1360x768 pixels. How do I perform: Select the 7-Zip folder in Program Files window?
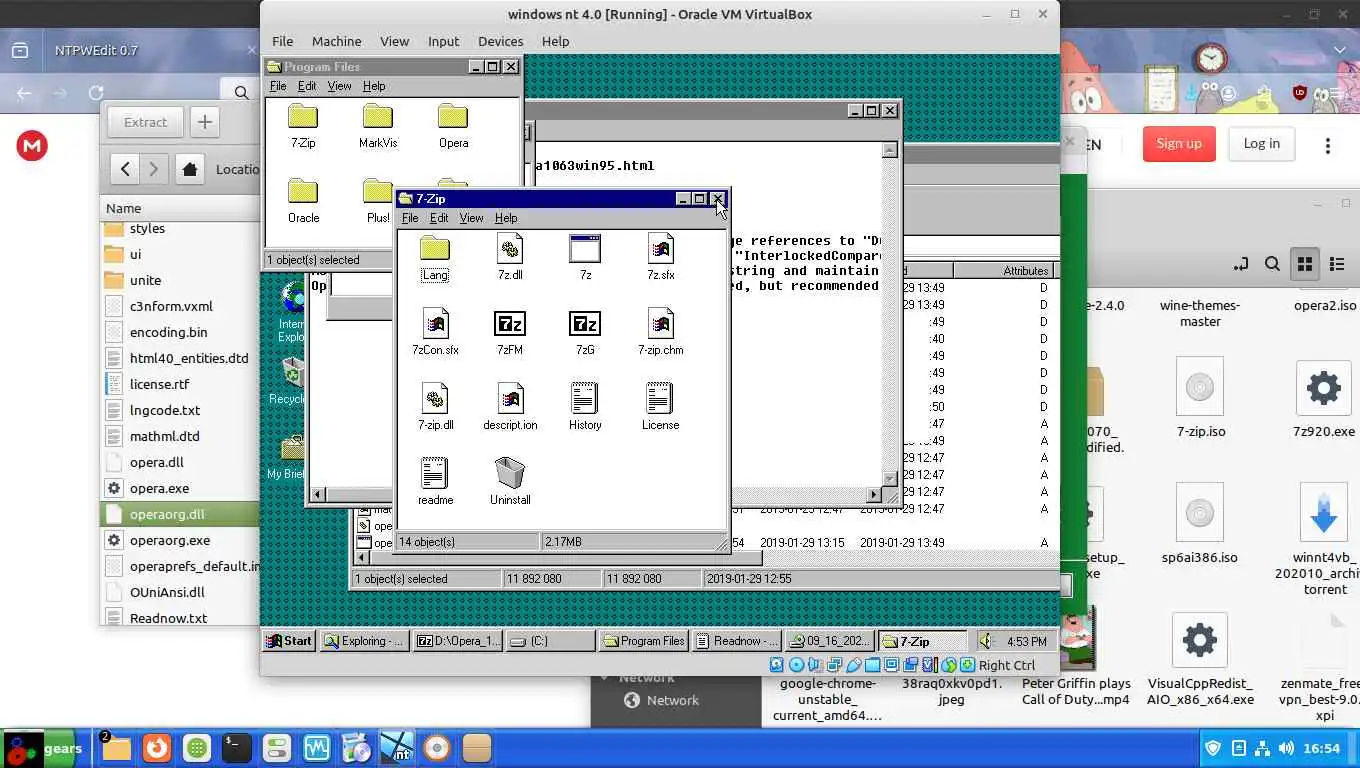coord(303,117)
